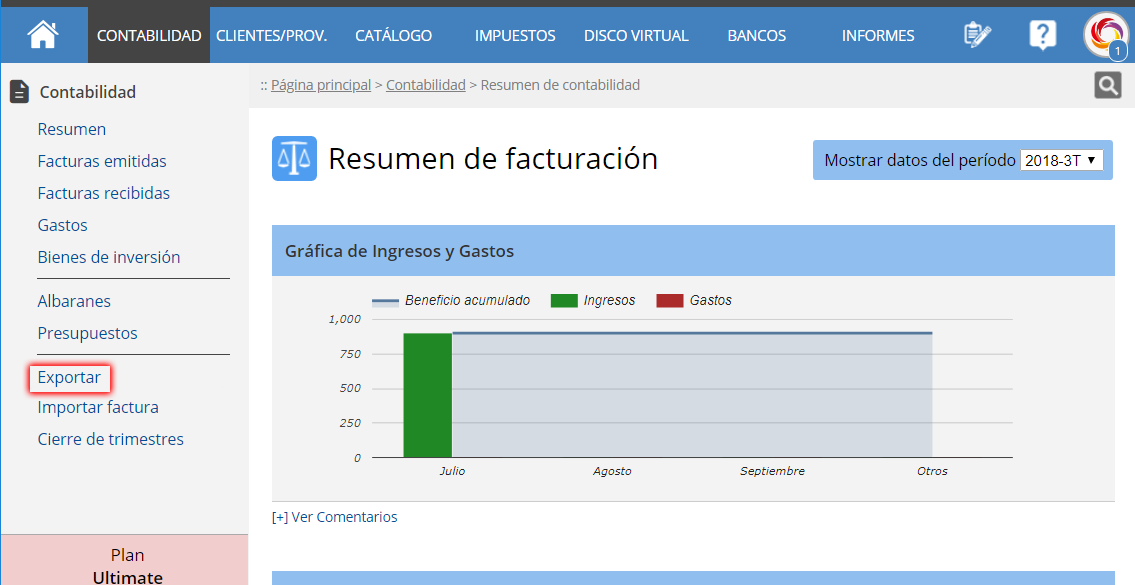Click the Contabilidad document icon in sidebar
Image resolution: width=1135 pixels, height=585 pixels.
[19, 92]
